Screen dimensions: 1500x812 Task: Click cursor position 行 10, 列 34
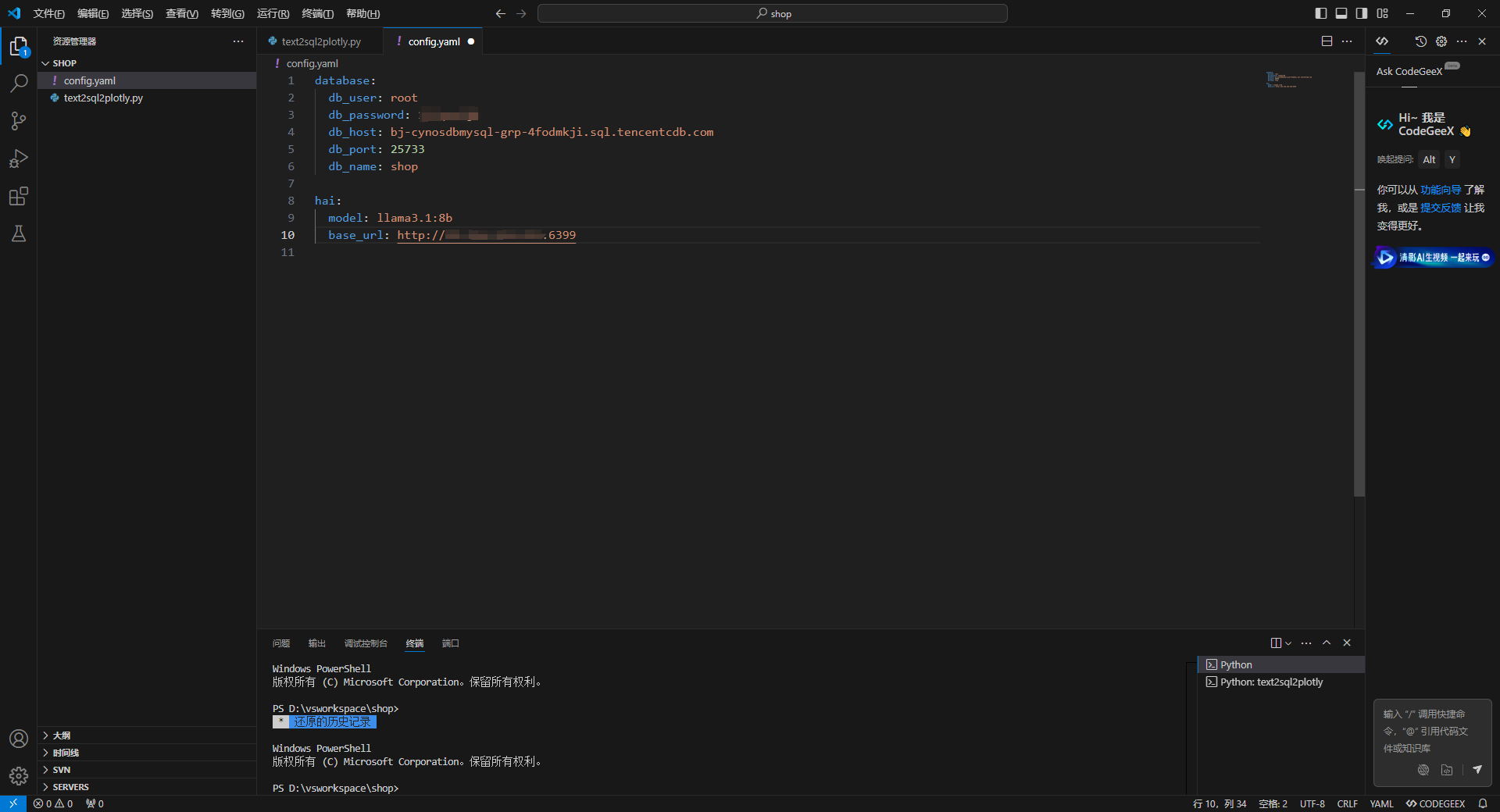pyautogui.click(x=1220, y=803)
